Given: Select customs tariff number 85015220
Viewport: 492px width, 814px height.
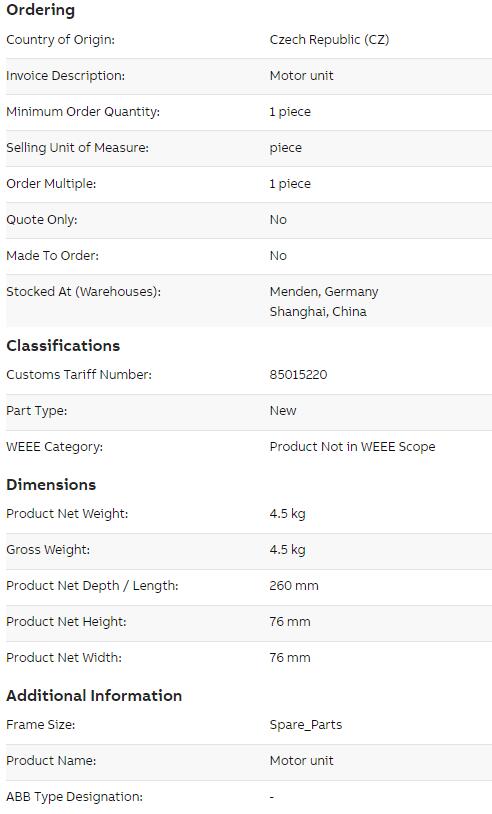Looking at the screenshot, I should [x=298, y=375].
